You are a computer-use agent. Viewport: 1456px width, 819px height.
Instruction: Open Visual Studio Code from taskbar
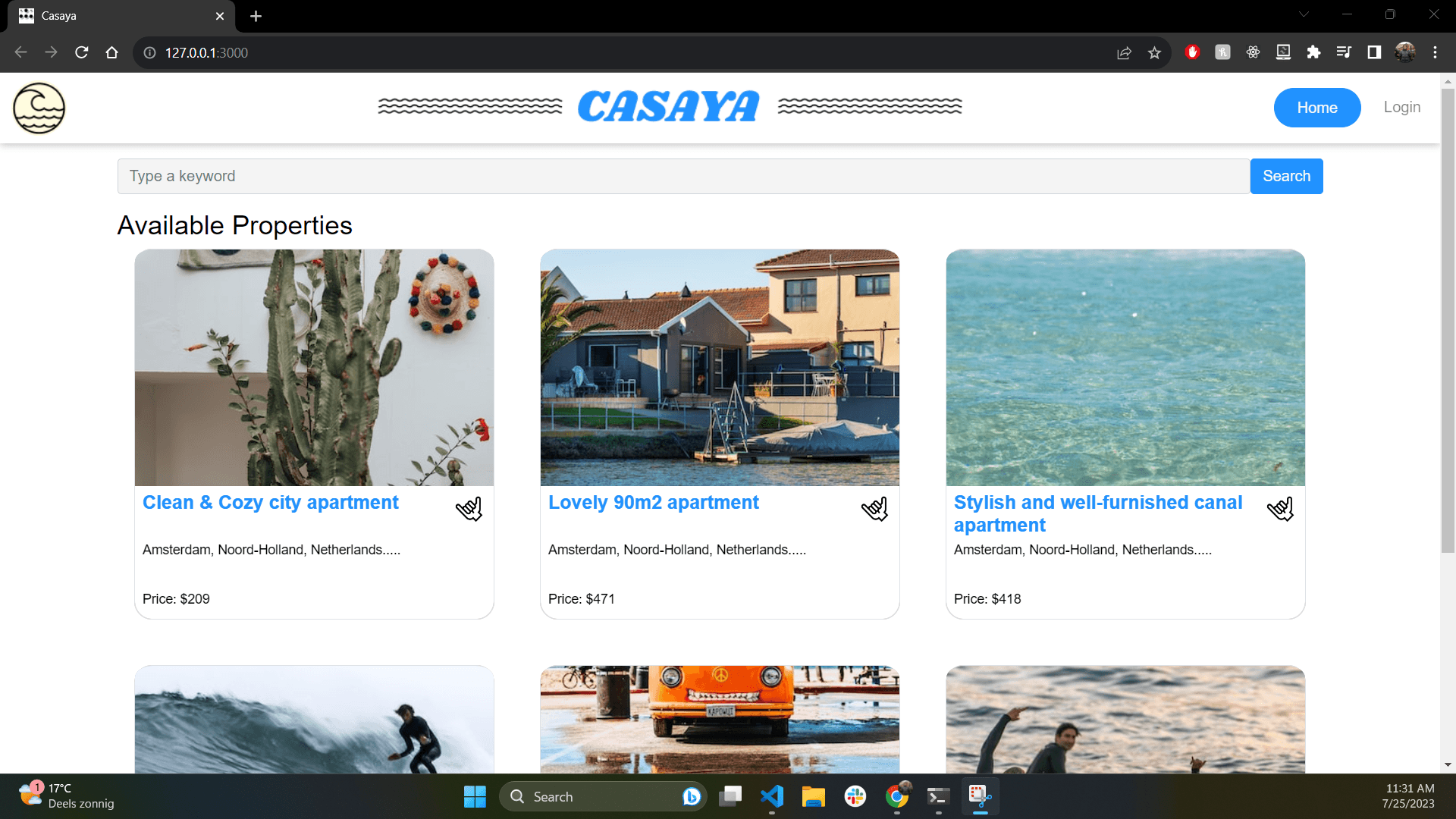pyautogui.click(x=772, y=796)
